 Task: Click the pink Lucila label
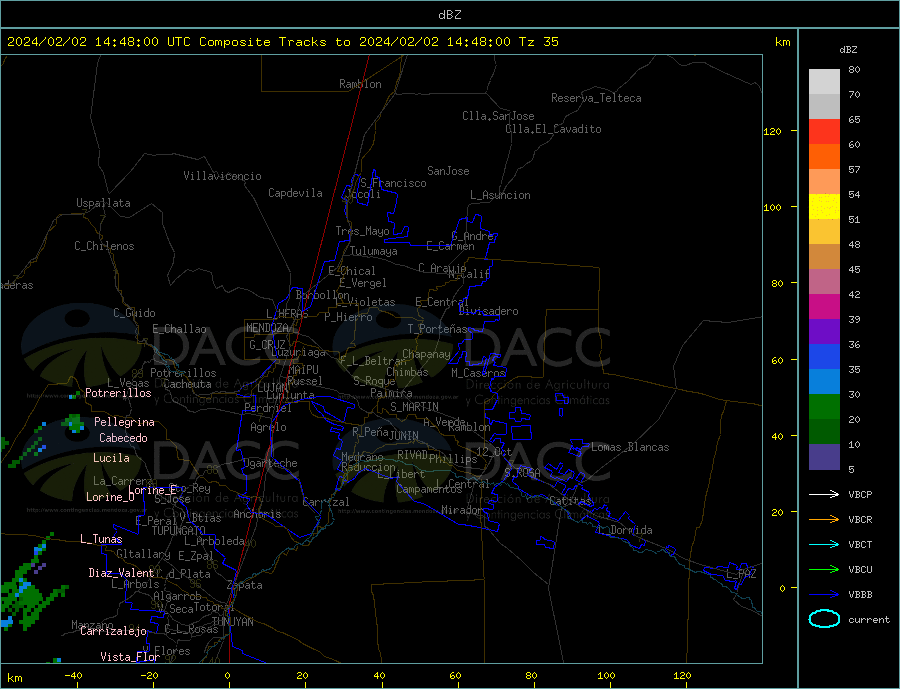(111, 458)
